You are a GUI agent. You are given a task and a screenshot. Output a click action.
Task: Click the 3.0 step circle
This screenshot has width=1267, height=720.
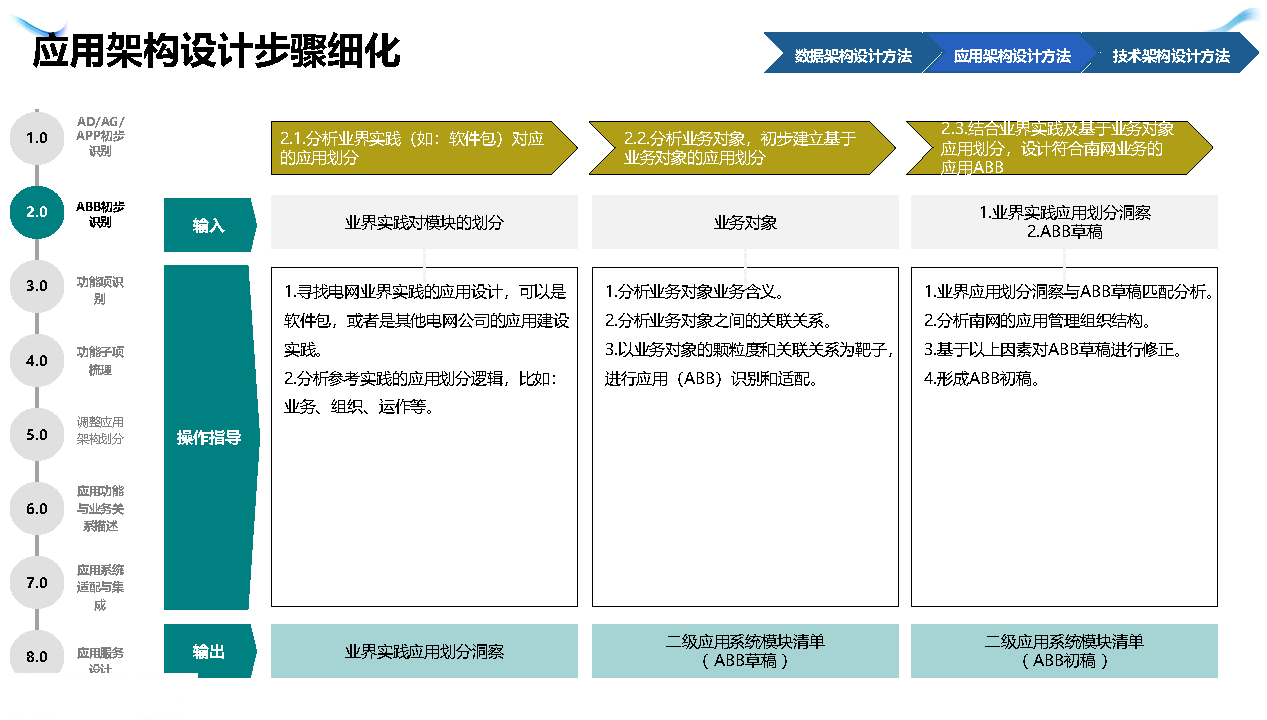(x=37, y=286)
